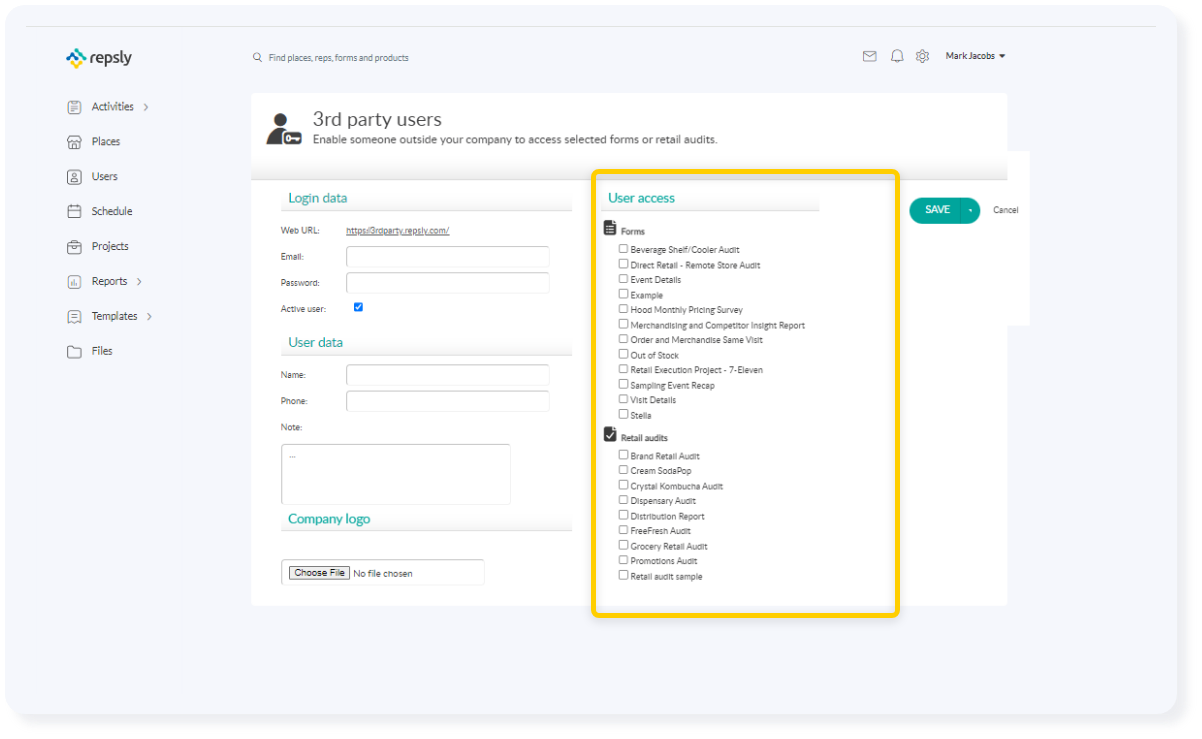Click the Reports chart icon

[x=74, y=282]
